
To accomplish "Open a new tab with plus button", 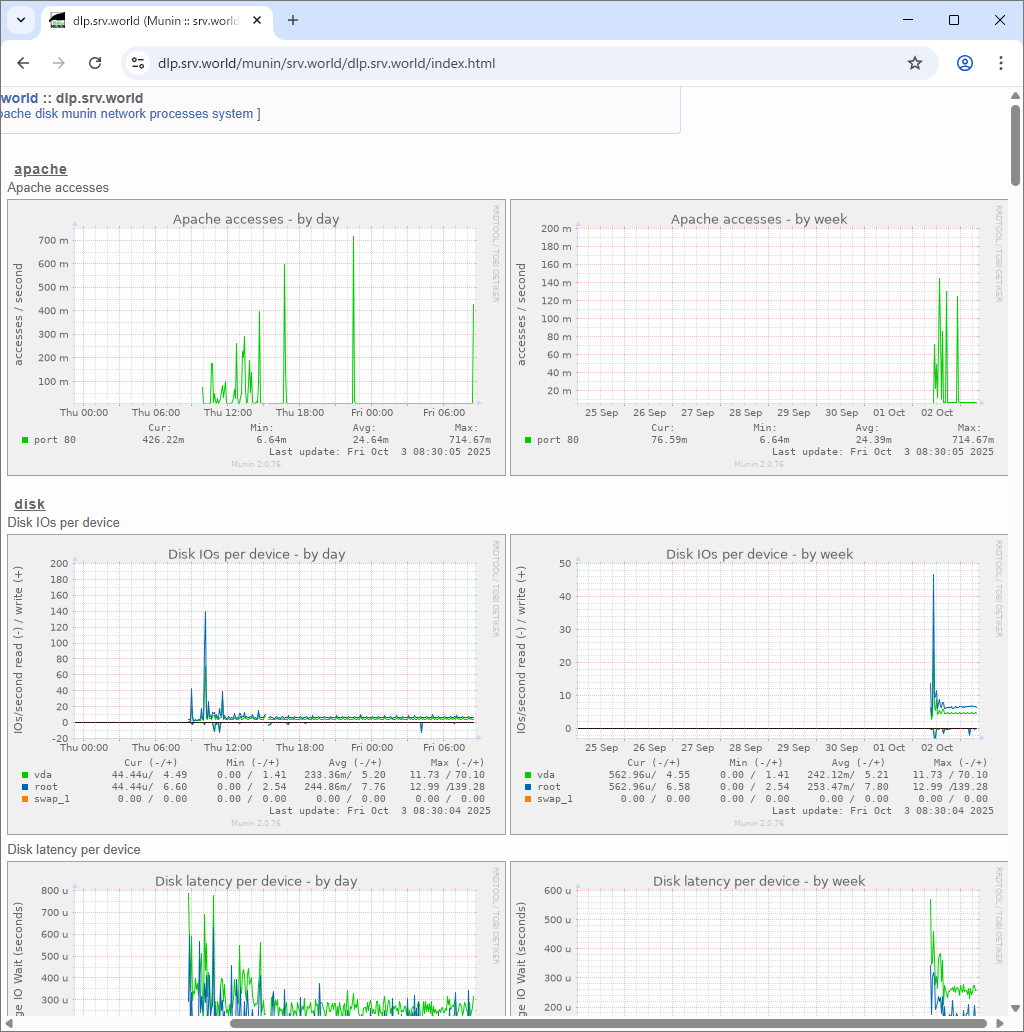I will pos(293,20).
